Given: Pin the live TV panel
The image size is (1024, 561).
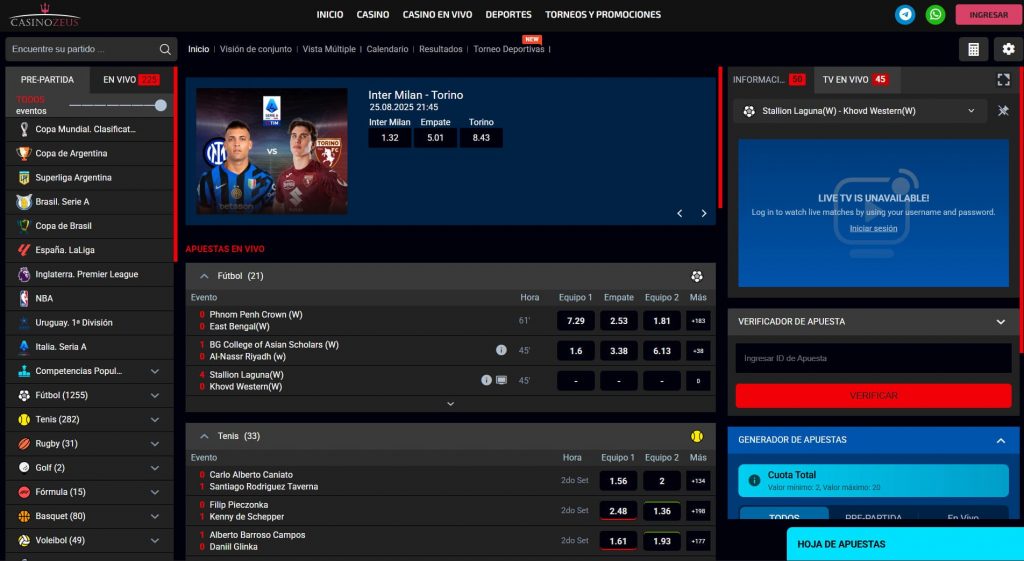Looking at the screenshot, I should click(1003, 111).
